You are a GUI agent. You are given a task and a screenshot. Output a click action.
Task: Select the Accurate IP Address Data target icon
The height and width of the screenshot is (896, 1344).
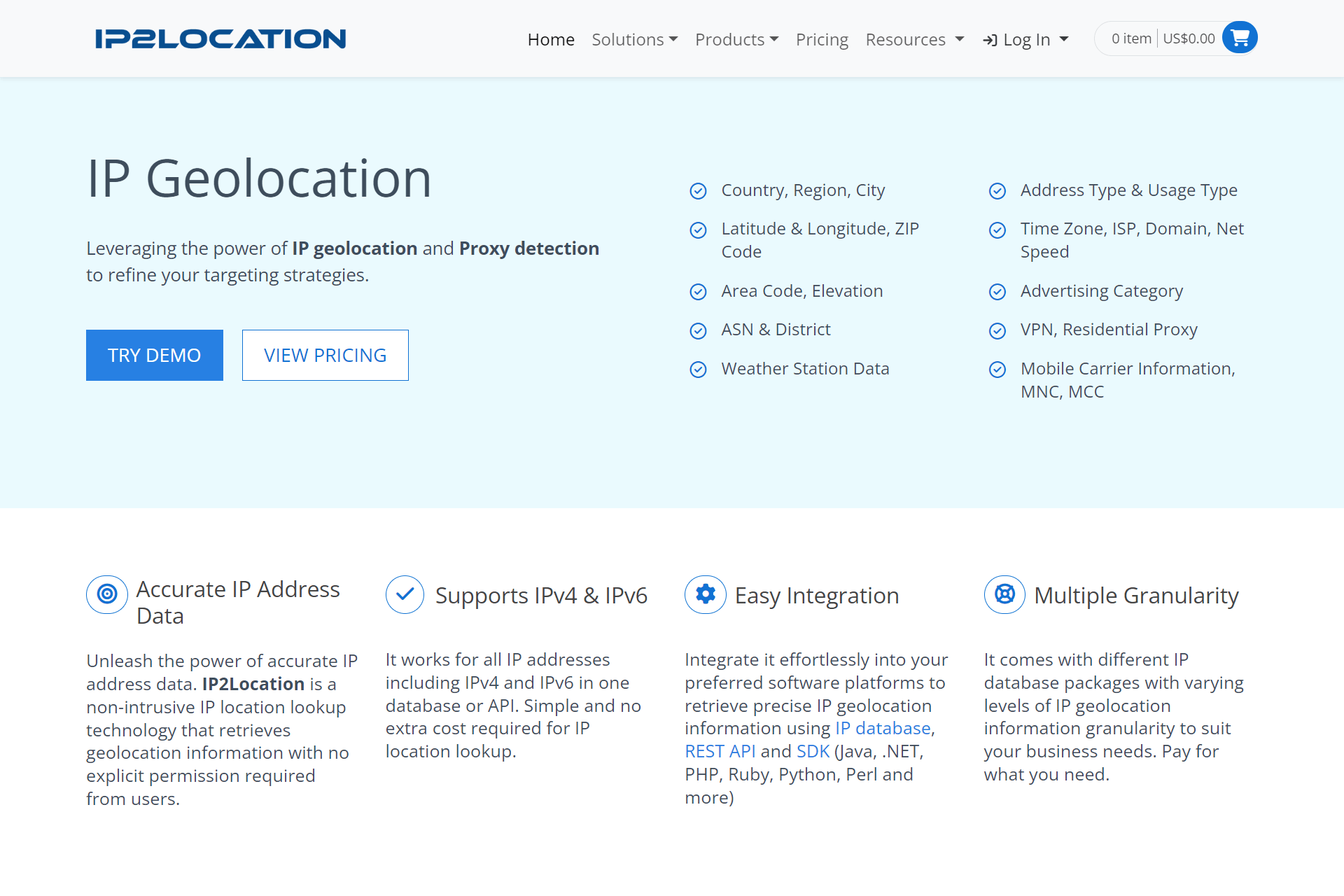click(106, 594)
